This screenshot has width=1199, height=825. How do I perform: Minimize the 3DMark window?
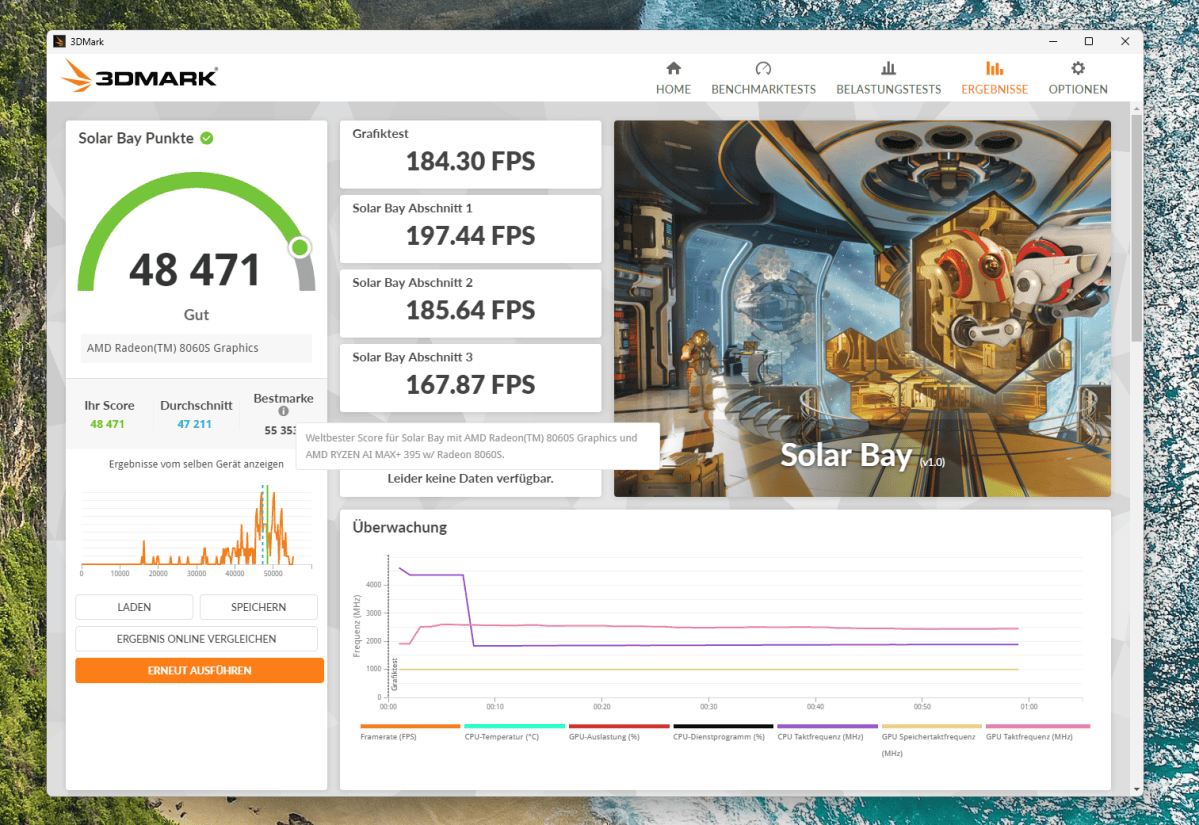point(1053,41)
